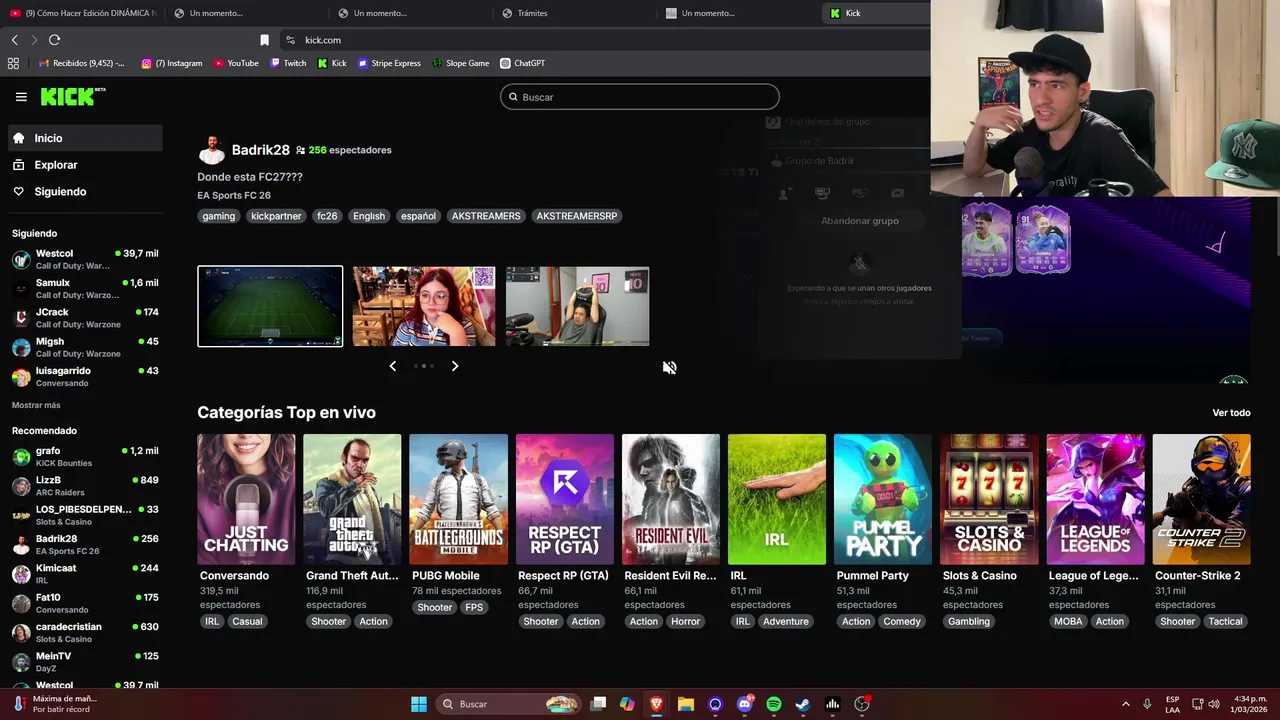
Task: Reload the page with the refresh icon
Action: [x=54, y=40]
